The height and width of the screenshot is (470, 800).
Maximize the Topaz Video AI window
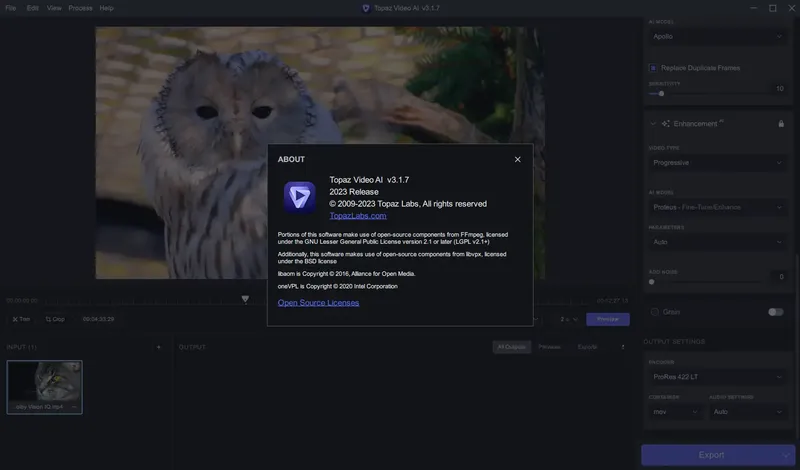pyautogui.click(x=773, y=8)
